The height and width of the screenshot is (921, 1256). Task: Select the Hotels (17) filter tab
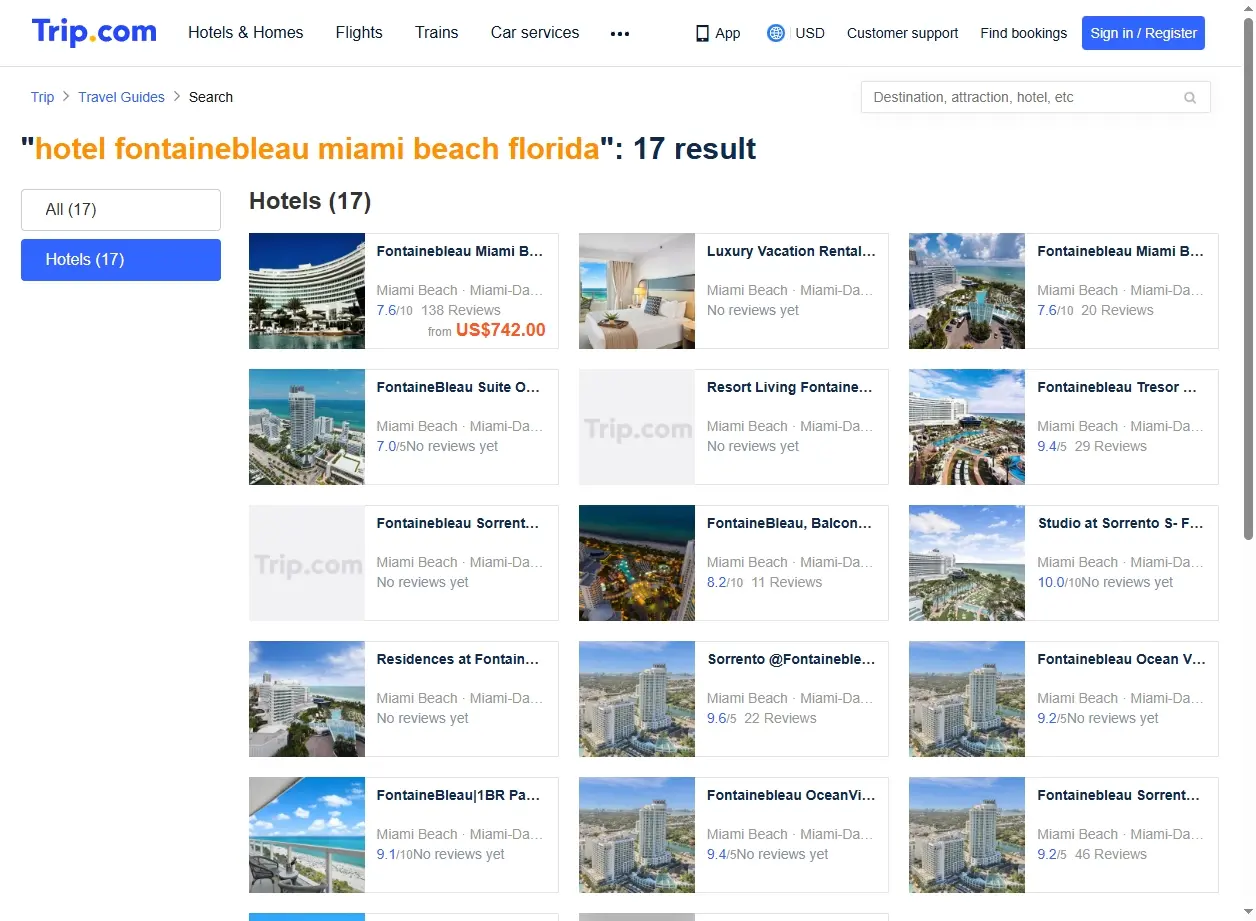121,260
